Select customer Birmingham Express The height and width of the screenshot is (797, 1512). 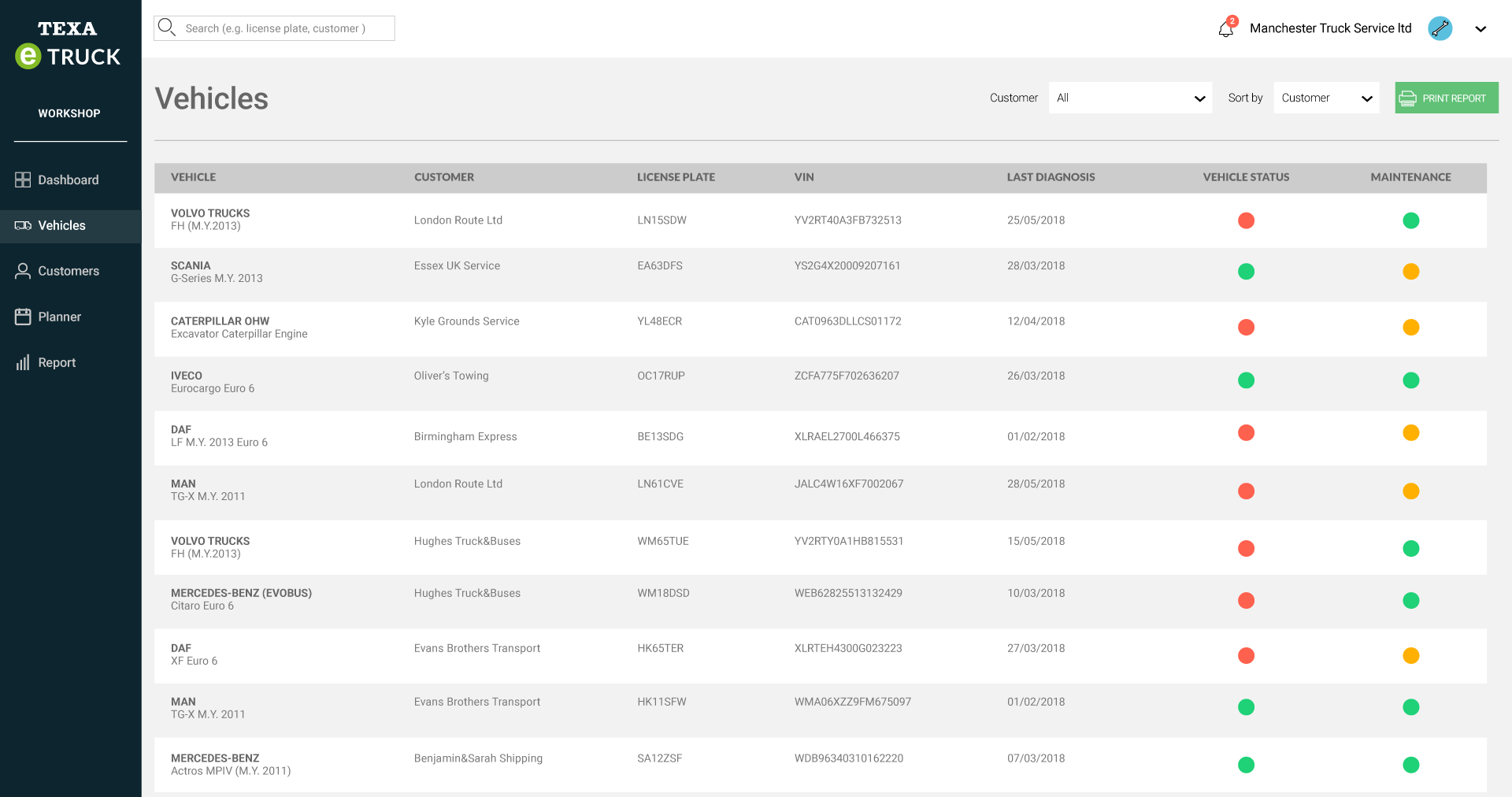(465, 436)
